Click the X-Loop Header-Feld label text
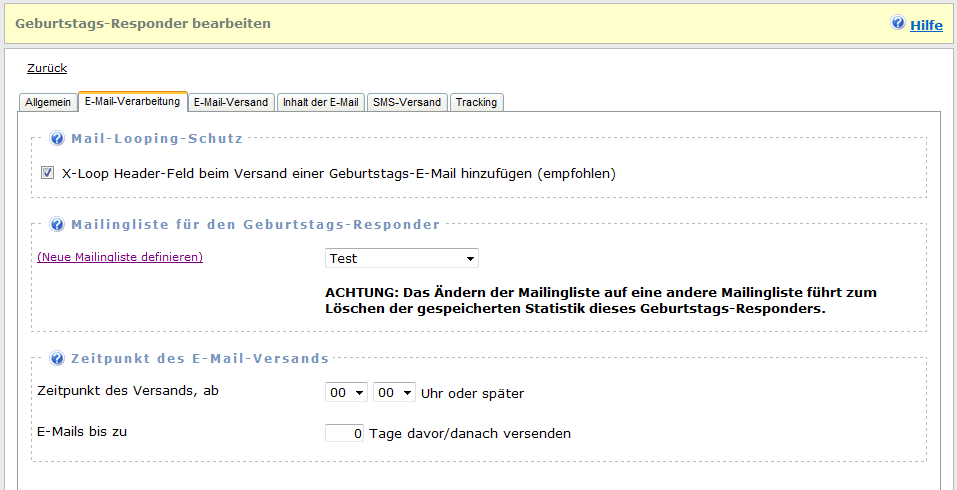Screen dimensions: 957x490 tap(338, 173)
